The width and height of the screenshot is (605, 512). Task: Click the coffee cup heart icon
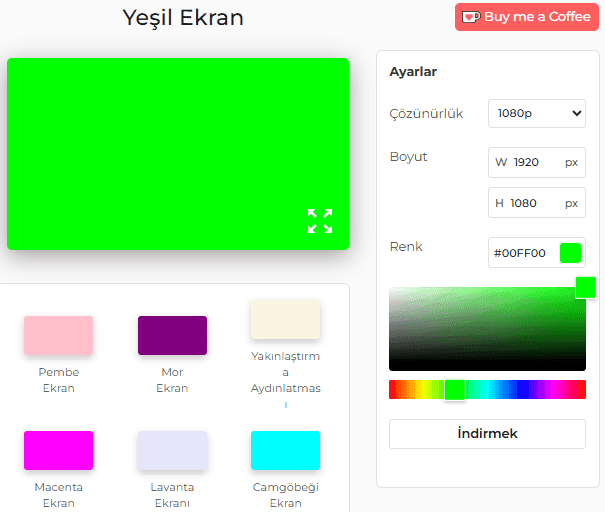[x=471, y=17]
